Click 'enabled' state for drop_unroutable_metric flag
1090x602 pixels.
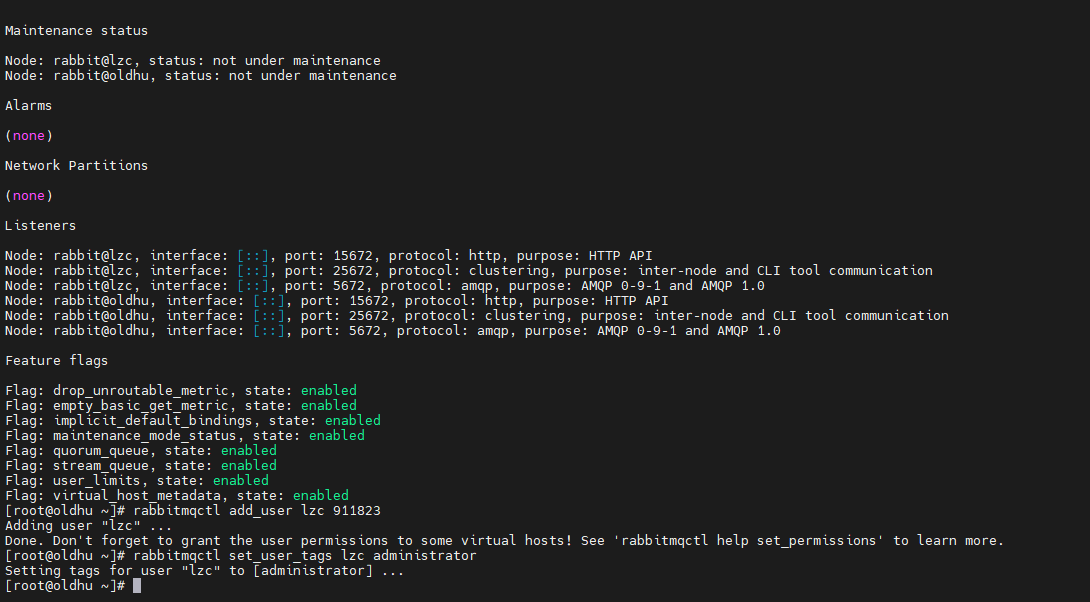[x=329, y=390]
